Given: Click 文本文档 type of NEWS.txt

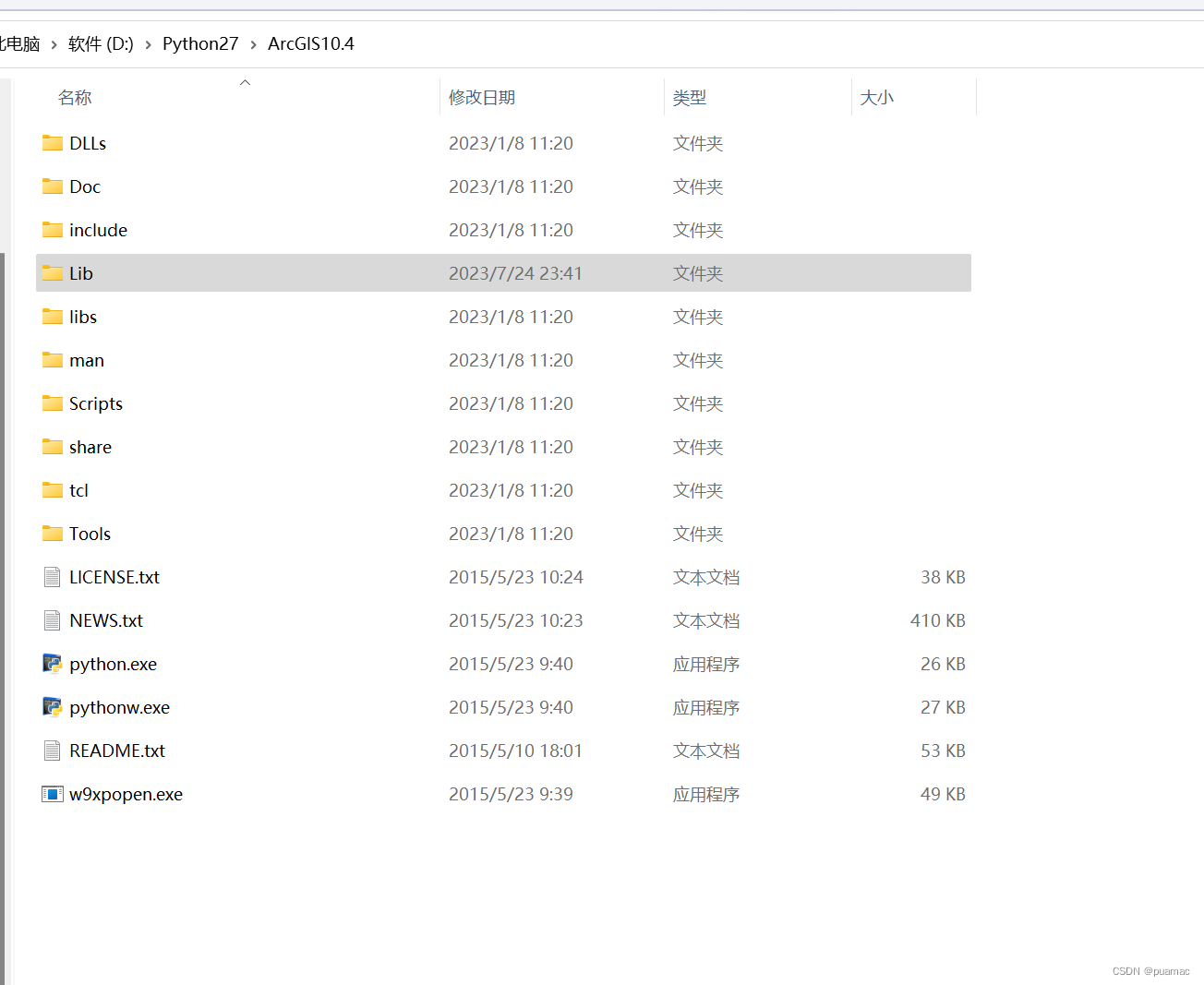Looking at the screenshot, I should tap(706, 620).
